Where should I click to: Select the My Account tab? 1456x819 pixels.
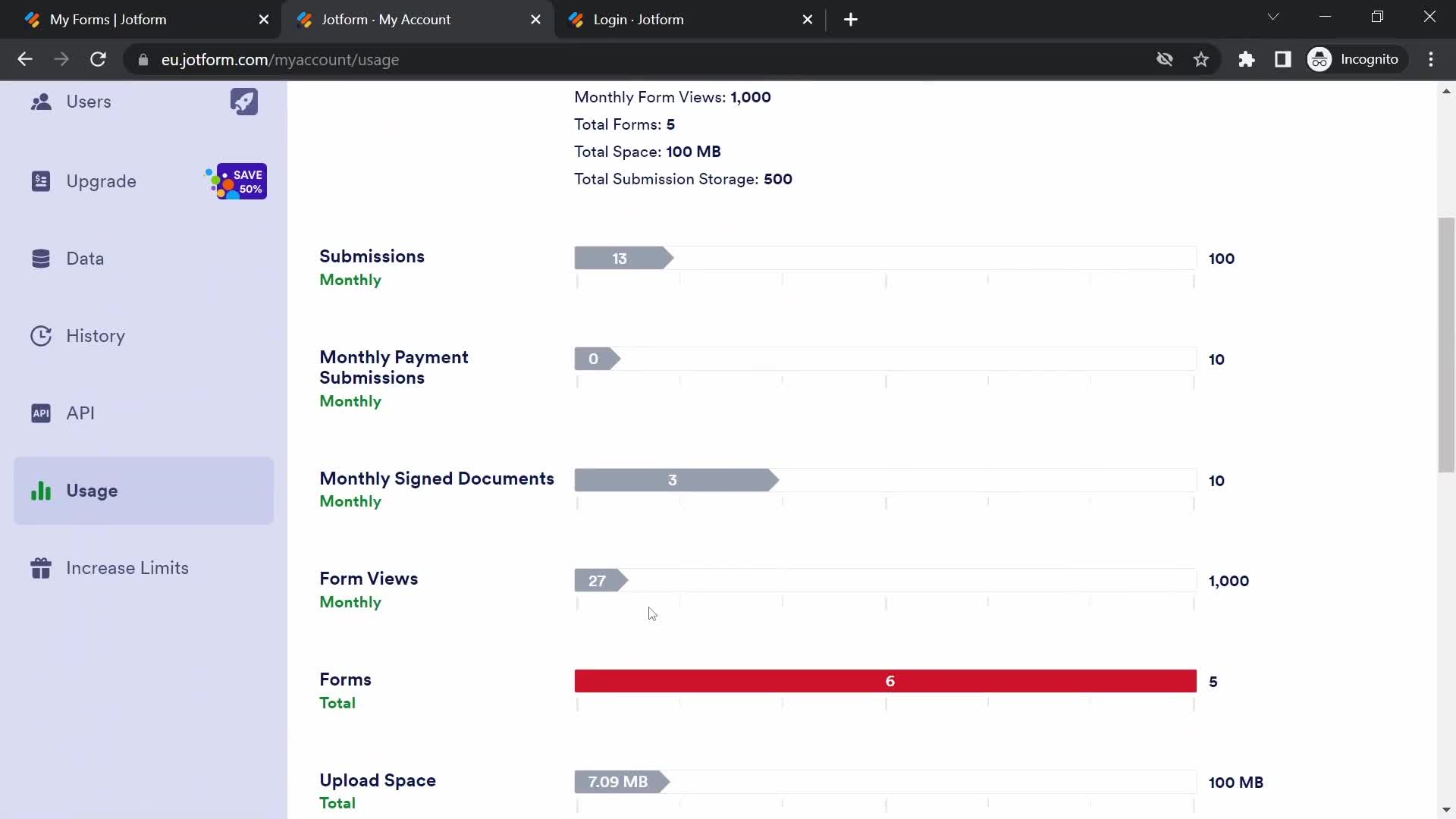click(x=416, y=19)
